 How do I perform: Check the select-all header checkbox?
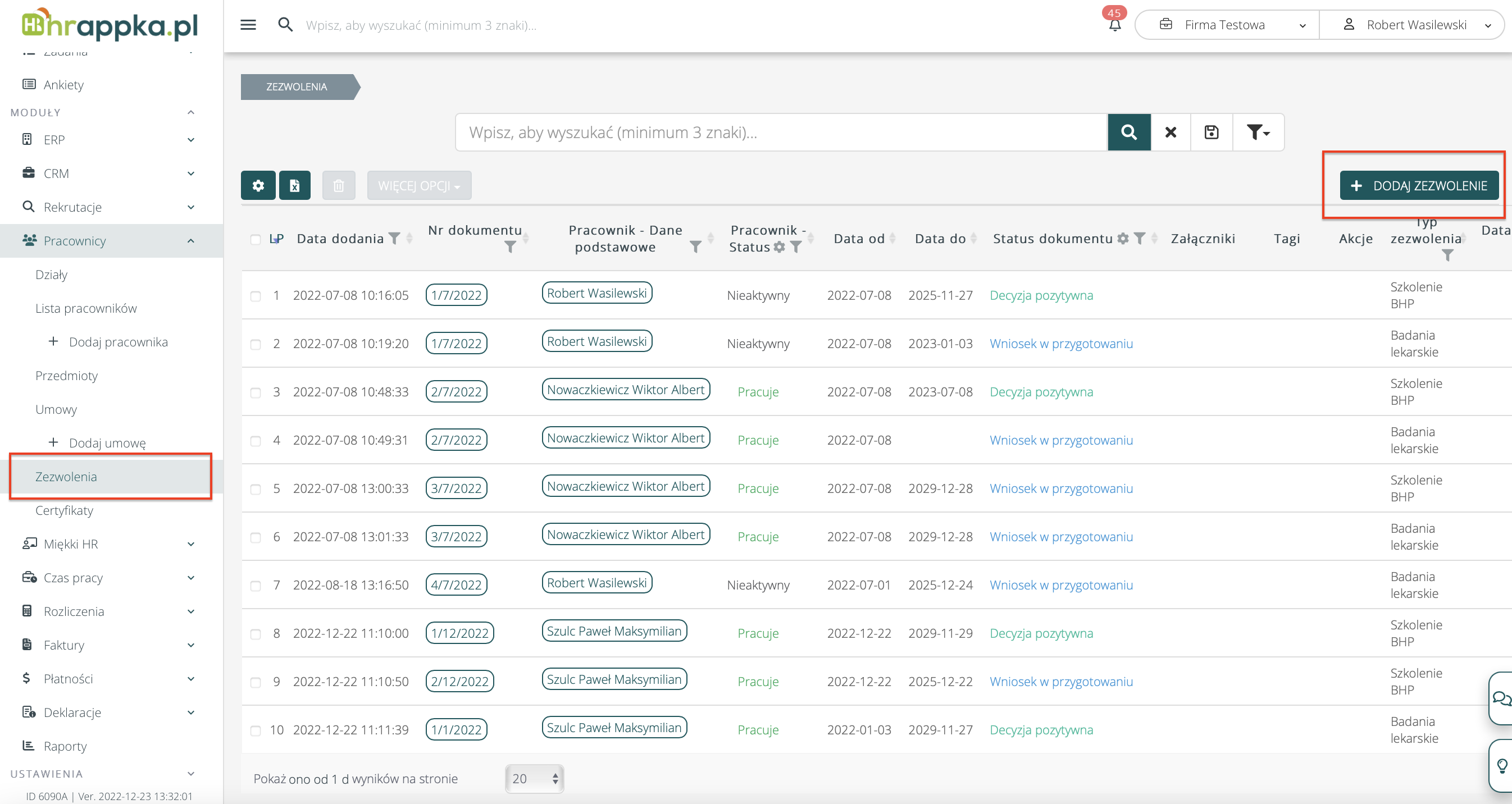pyautogui.click(x=256, y=239)
